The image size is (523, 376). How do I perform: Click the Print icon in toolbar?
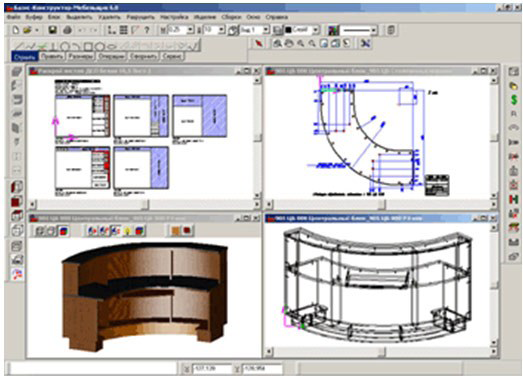pos(67,30)
